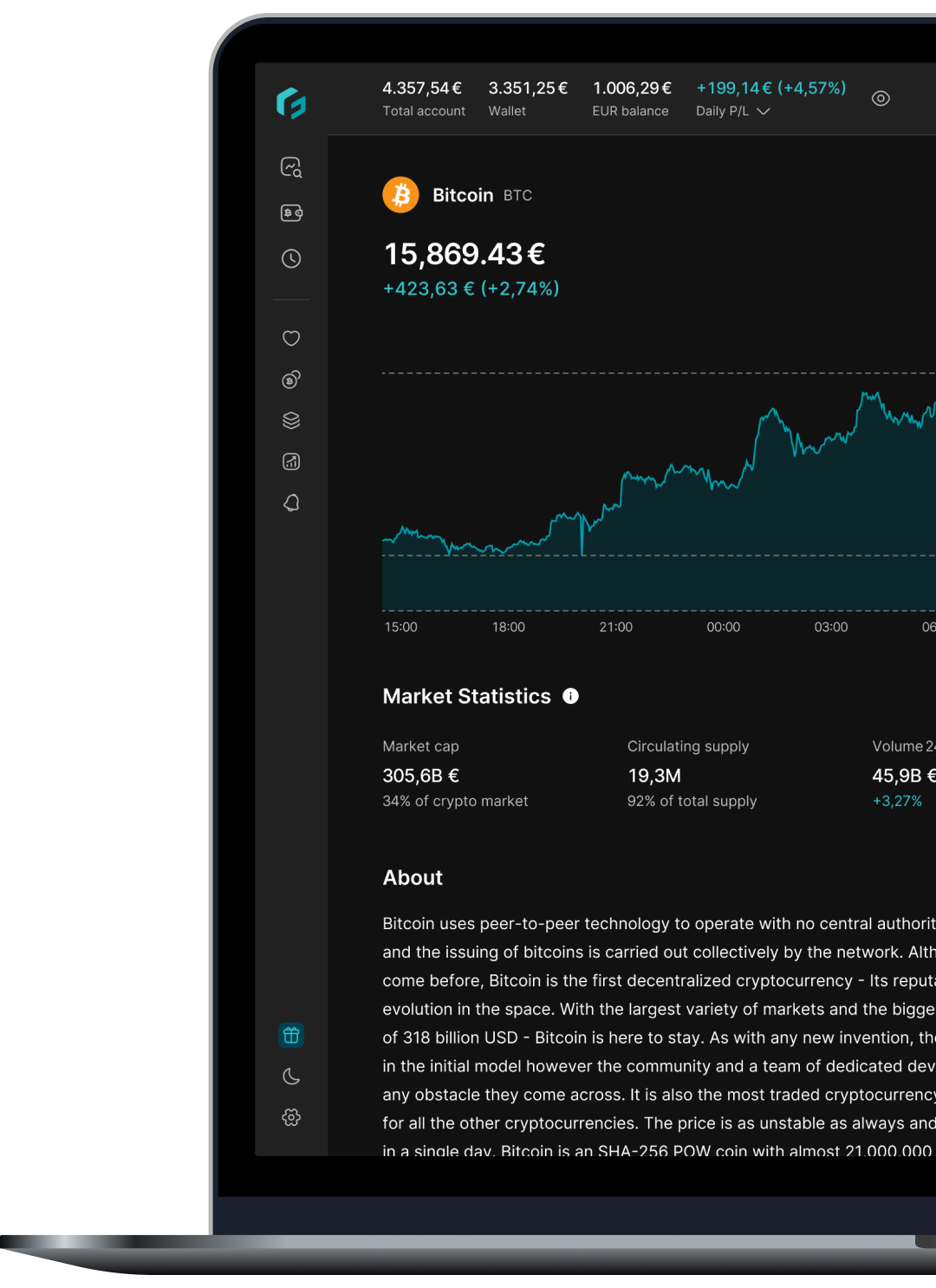Screen dimensions: 936x1288
Task: Open the settings gear icon
Action: (291, 1117)
